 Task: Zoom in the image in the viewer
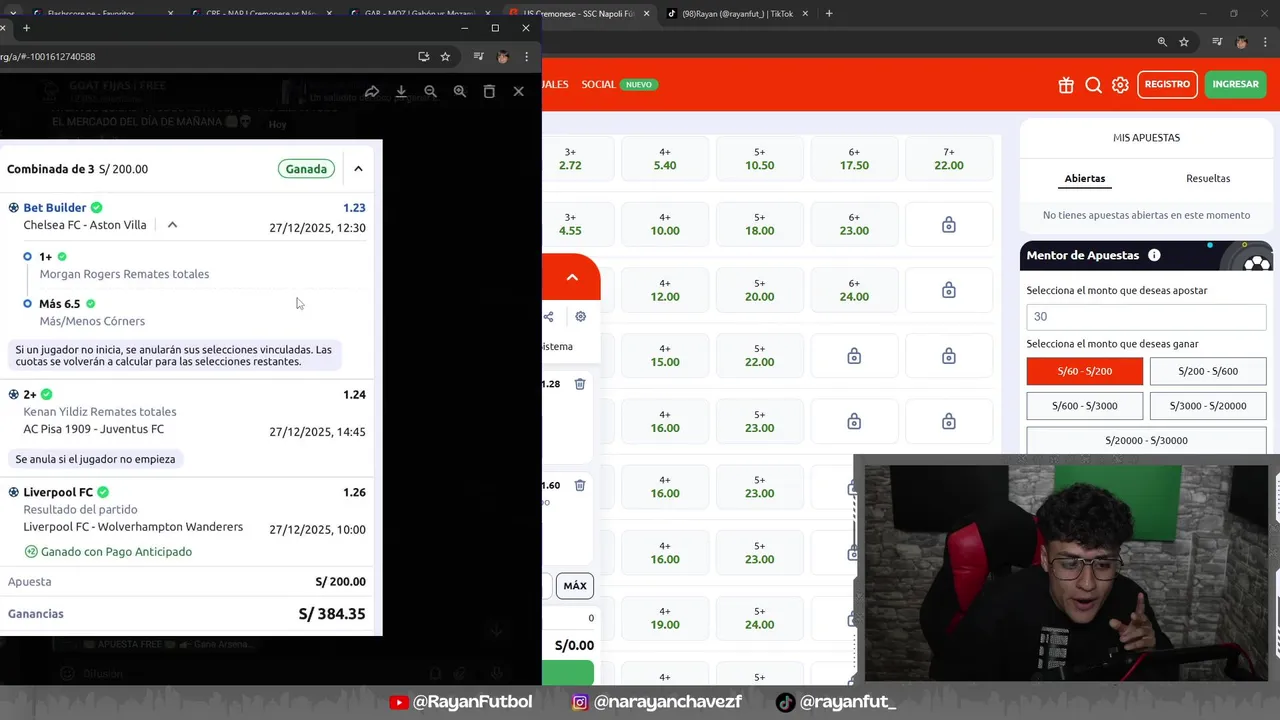(x=460, y=91)
